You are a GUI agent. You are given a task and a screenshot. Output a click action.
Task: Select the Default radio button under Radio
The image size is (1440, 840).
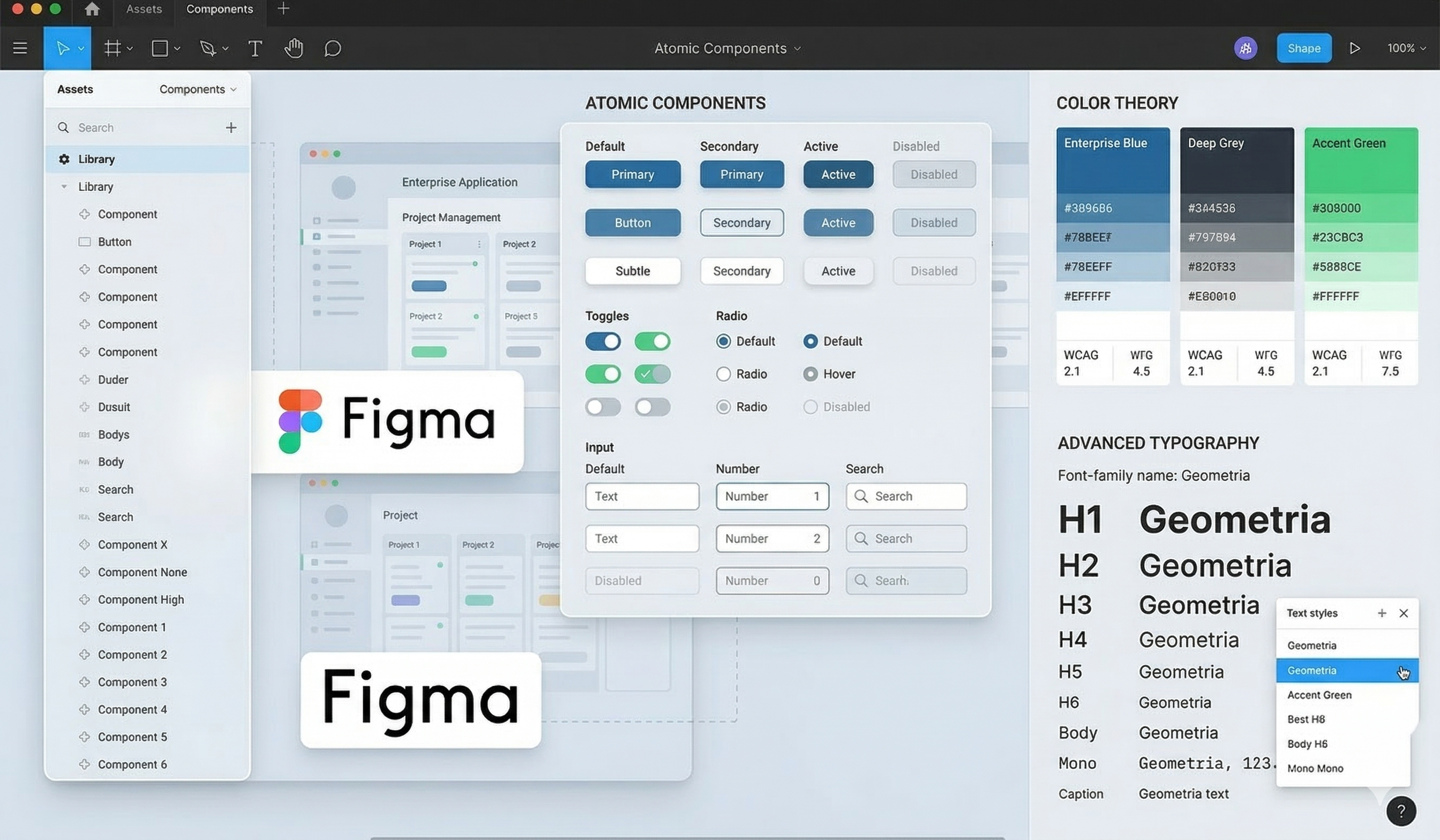(723, 341)
